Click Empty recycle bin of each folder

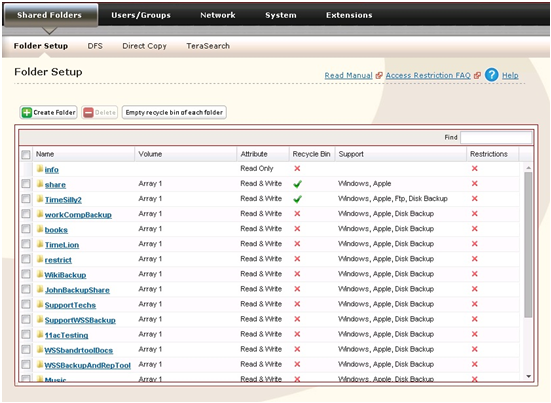pos(174,112)
